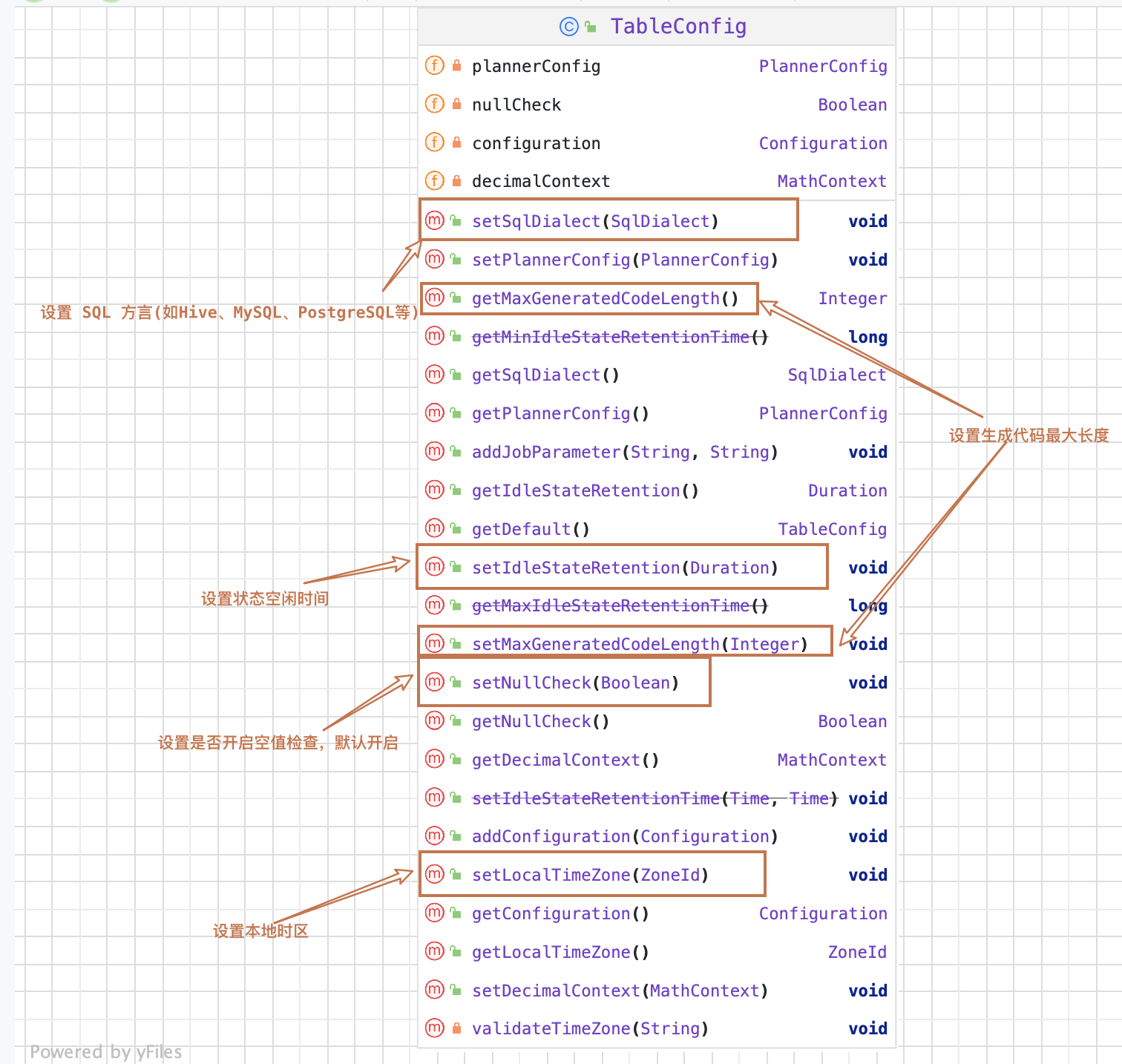This screenshot has height=1064, width=1122.
Task: Select the TableConfig class title
Action: tap(678, 27)
